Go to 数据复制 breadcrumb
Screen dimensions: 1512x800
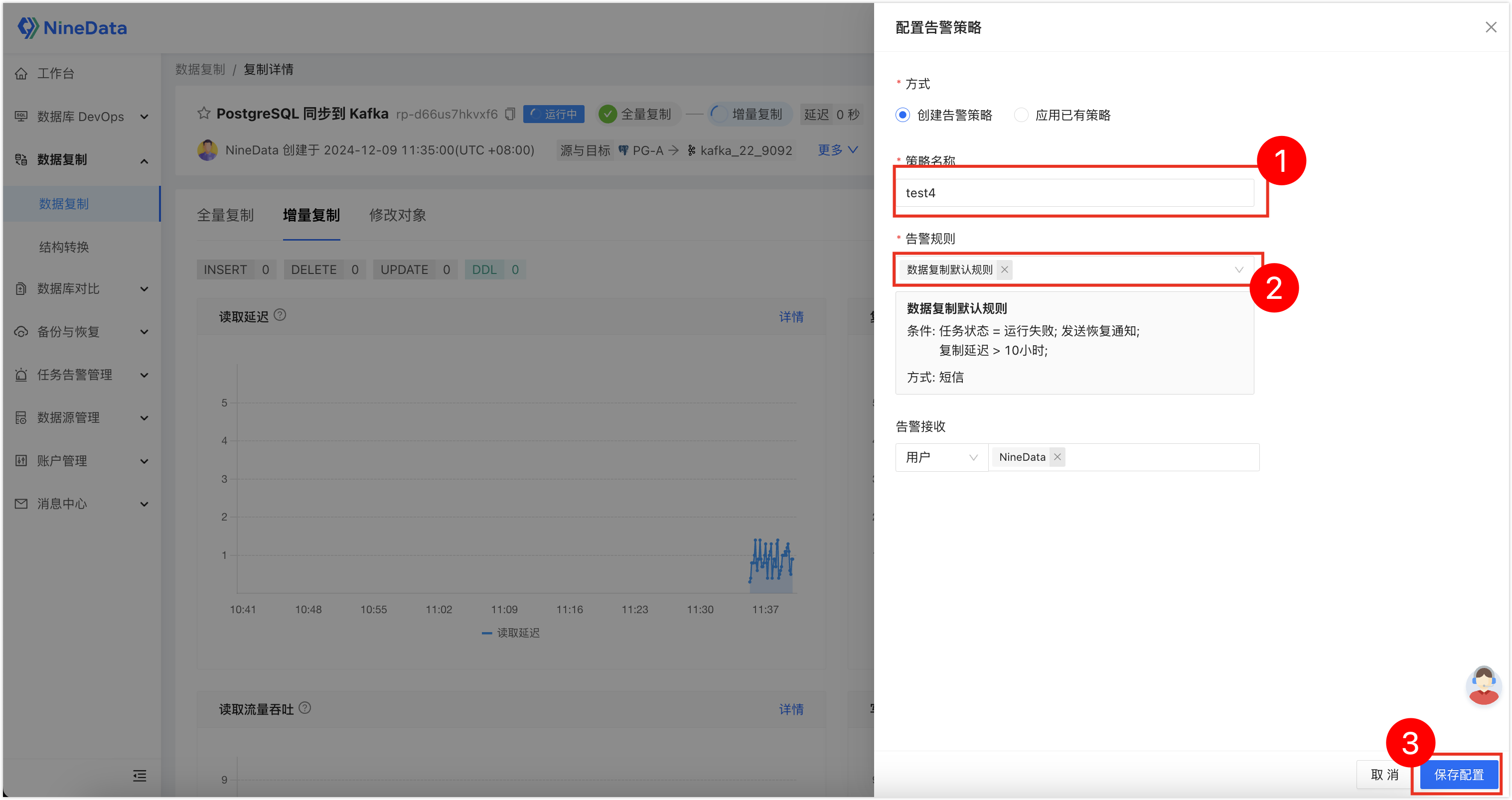[x=200, y=69]
